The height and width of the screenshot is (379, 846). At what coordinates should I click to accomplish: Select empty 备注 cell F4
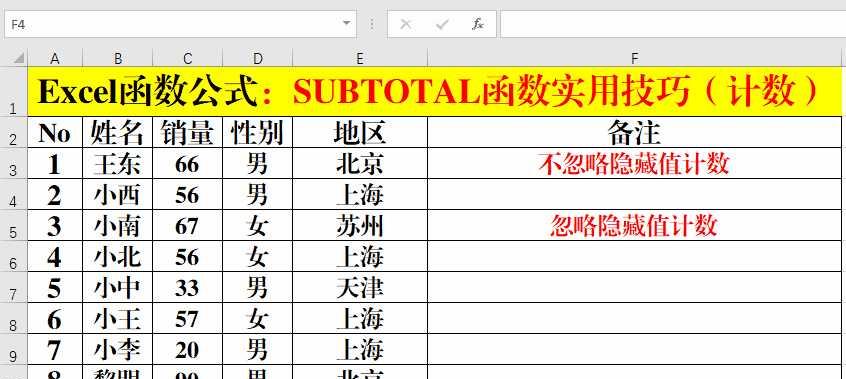634,194
